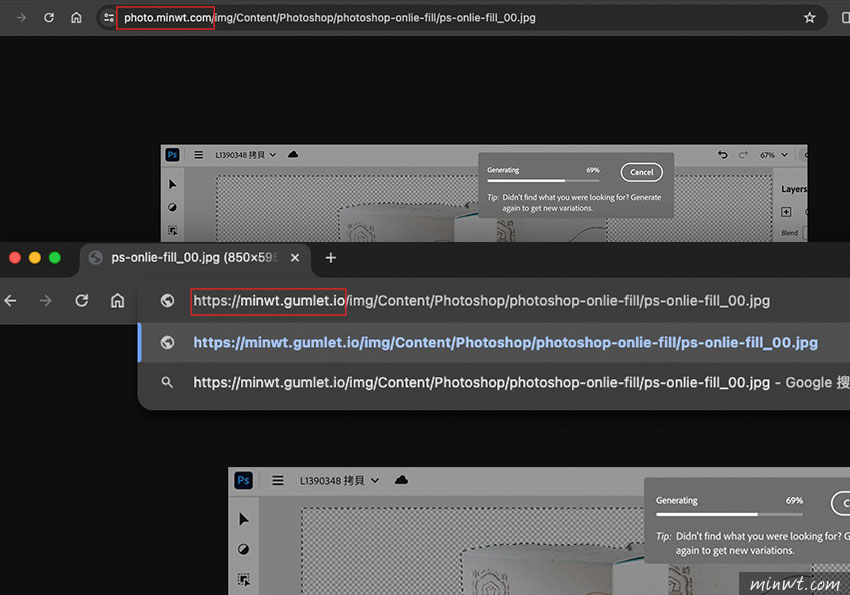This screenshot has height=595, width=850.
Task: Click the green fullscreen window button
Action: [x=55, y=257]
